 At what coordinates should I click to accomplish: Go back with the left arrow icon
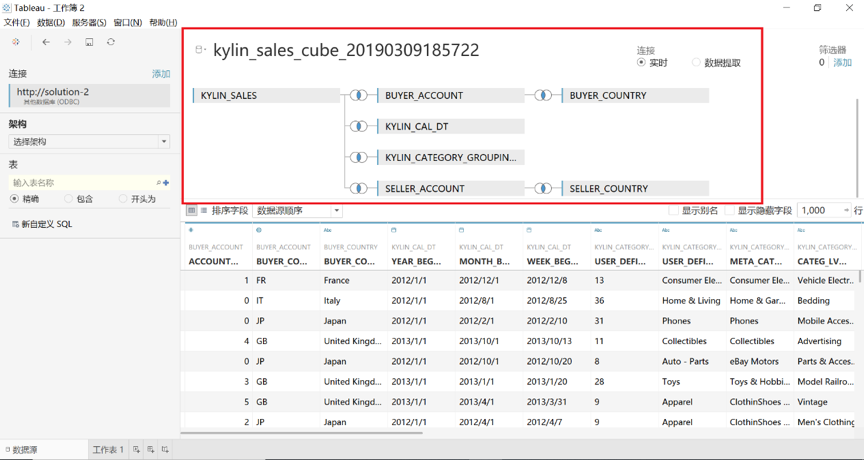click(46, 42)
